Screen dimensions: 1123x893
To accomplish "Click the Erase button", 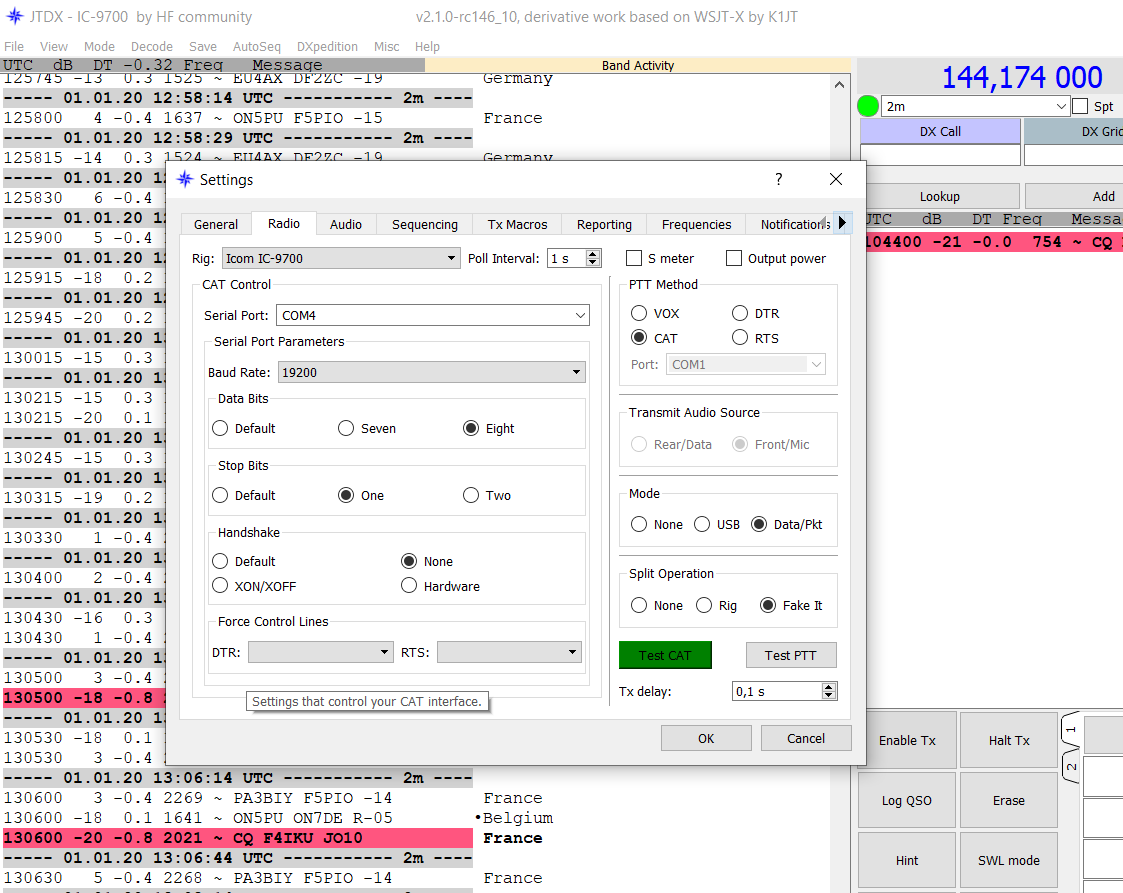I will [1008, 801].
